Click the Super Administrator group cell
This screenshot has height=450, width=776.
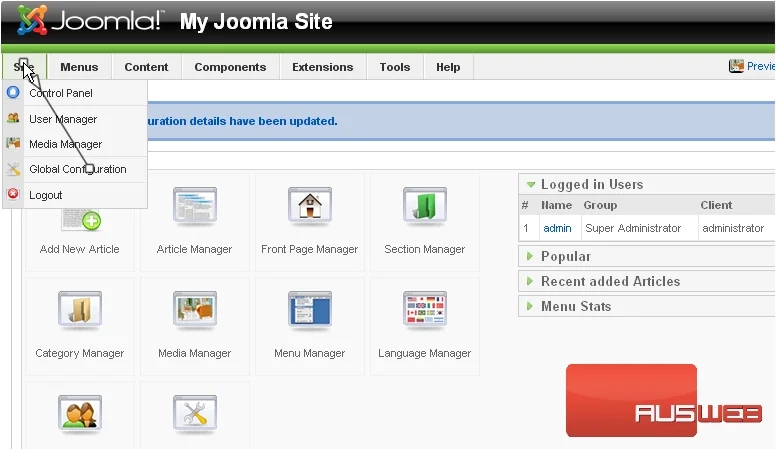click(x=633, y=228)
